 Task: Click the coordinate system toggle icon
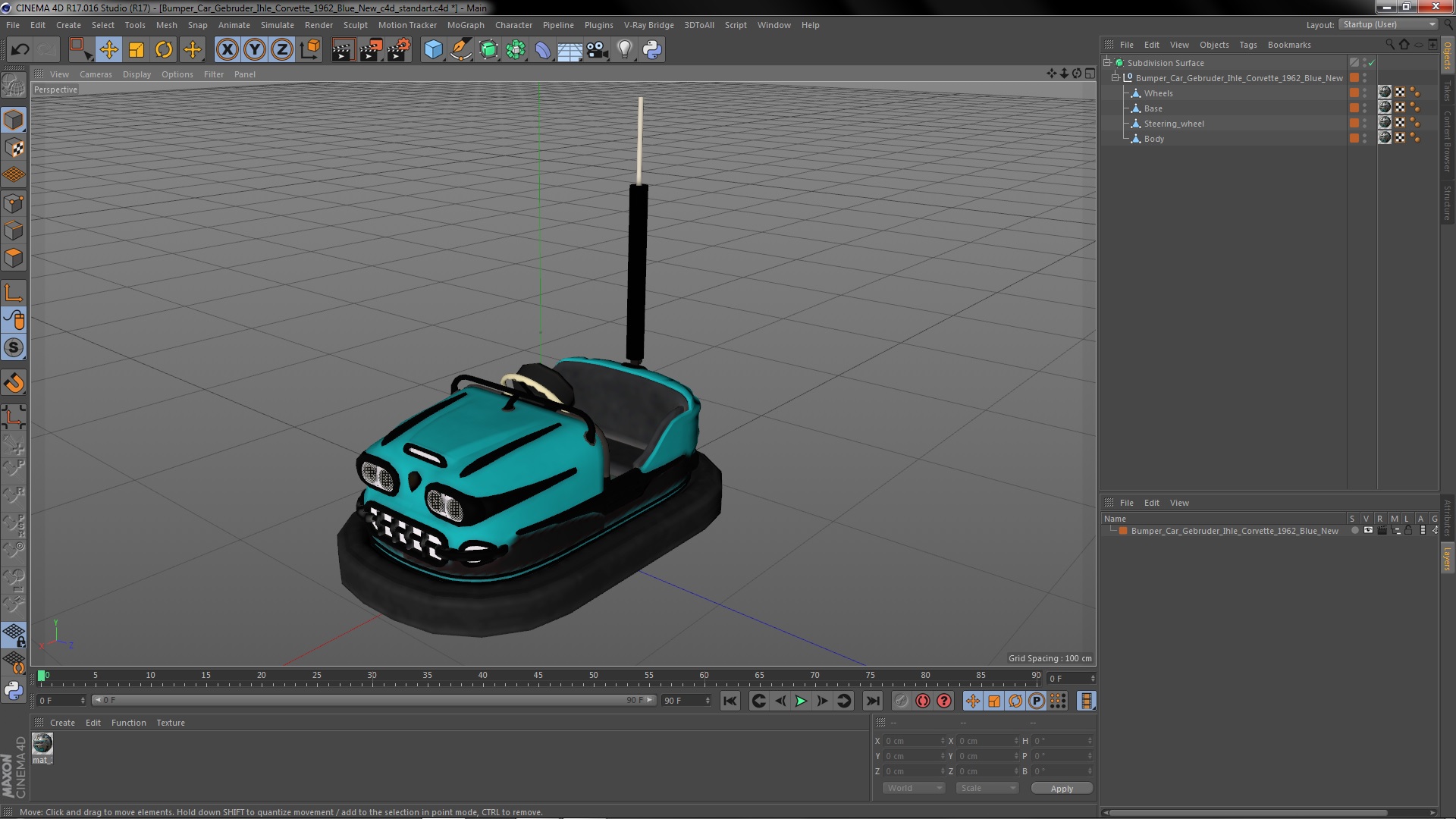tap(310, 50)
